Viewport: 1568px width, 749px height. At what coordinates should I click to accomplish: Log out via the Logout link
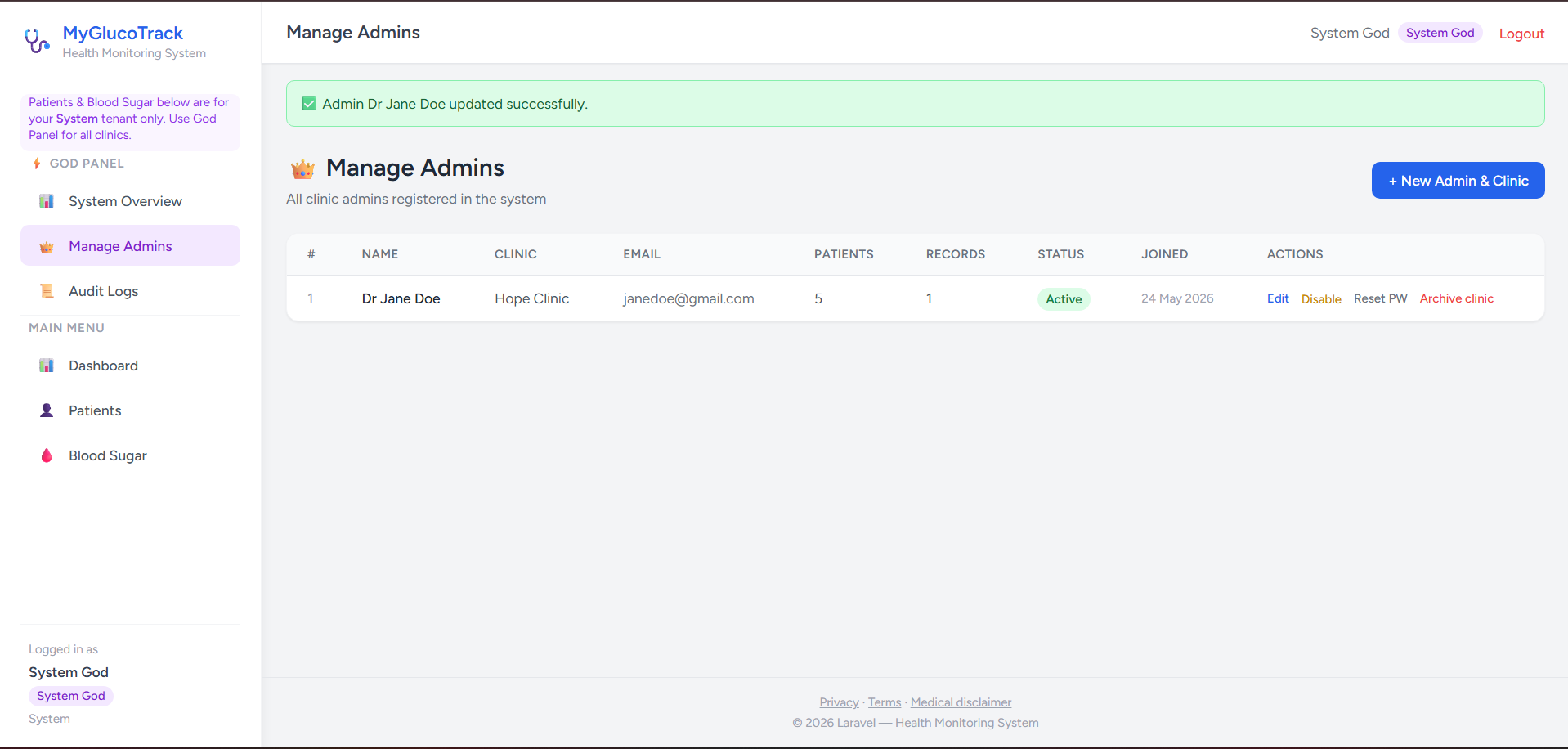point(1521,34)
